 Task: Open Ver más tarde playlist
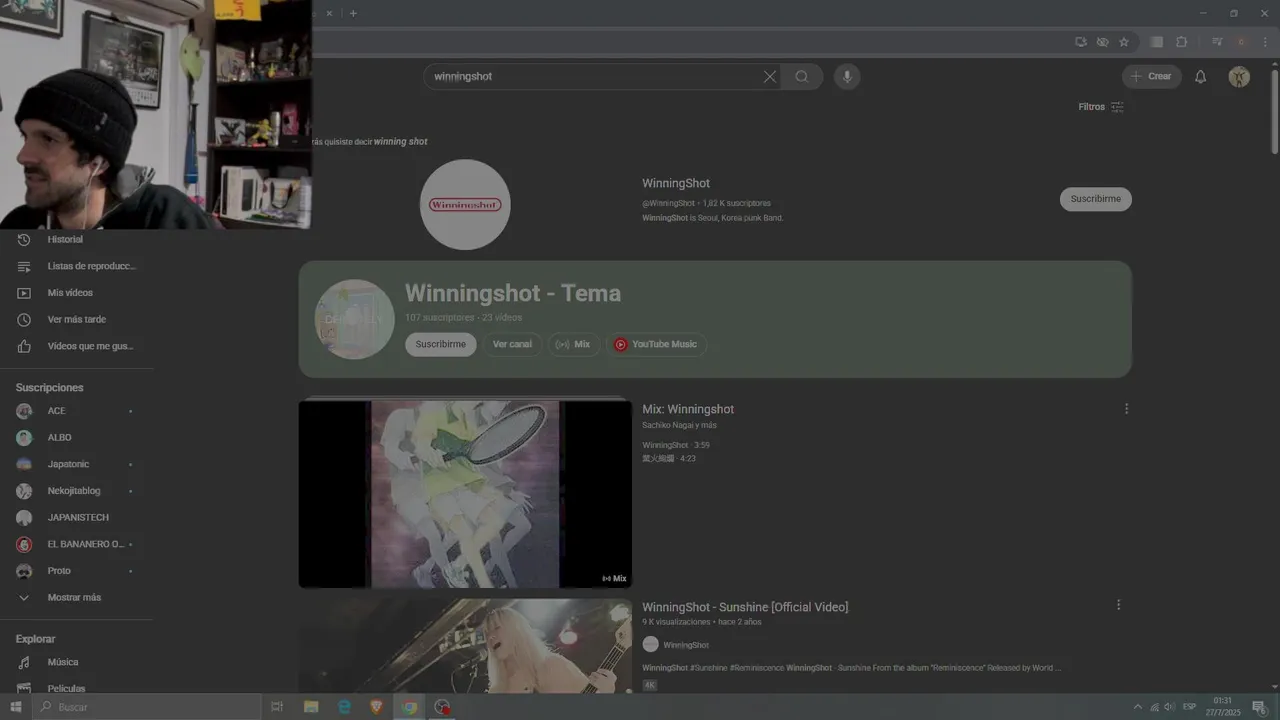pos(77,320)
